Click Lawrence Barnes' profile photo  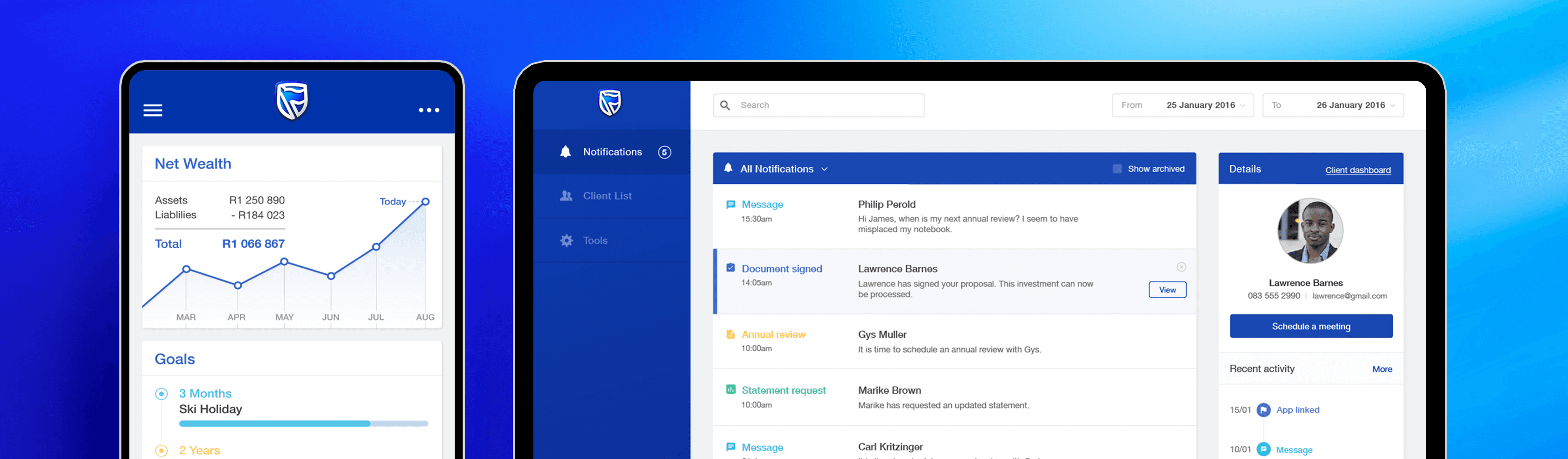click(1310, 231)
